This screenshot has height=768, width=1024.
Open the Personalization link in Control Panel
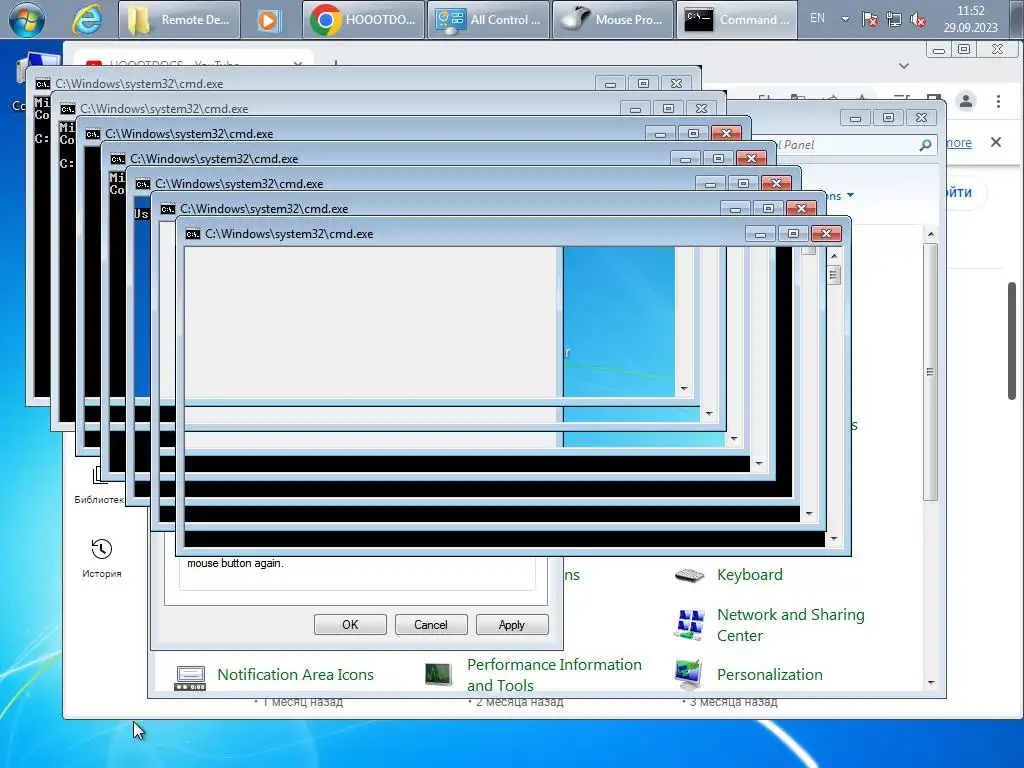(x=769, y=675)
